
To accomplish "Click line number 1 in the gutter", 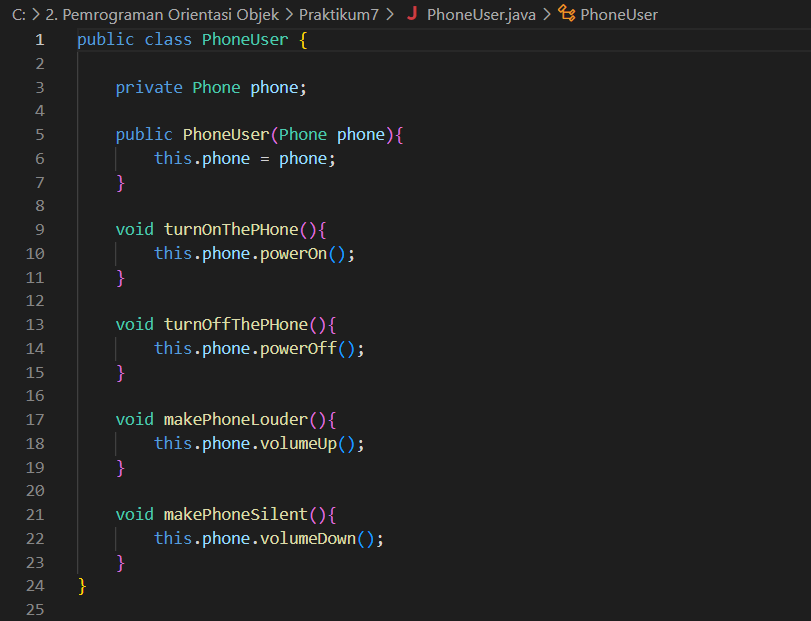I will tap(39, 39).
